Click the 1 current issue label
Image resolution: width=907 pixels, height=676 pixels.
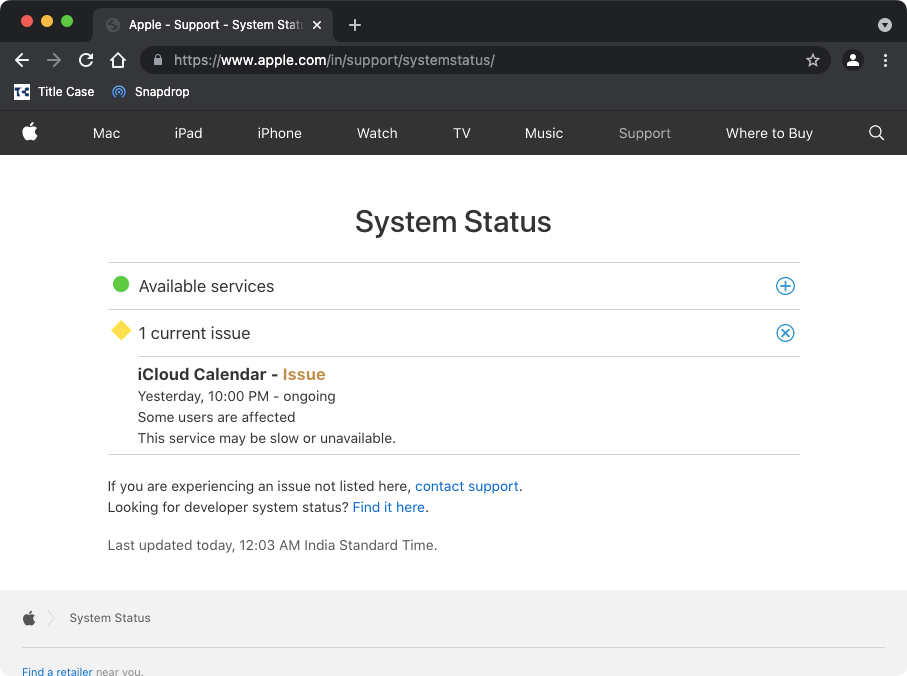click(194, 334)
